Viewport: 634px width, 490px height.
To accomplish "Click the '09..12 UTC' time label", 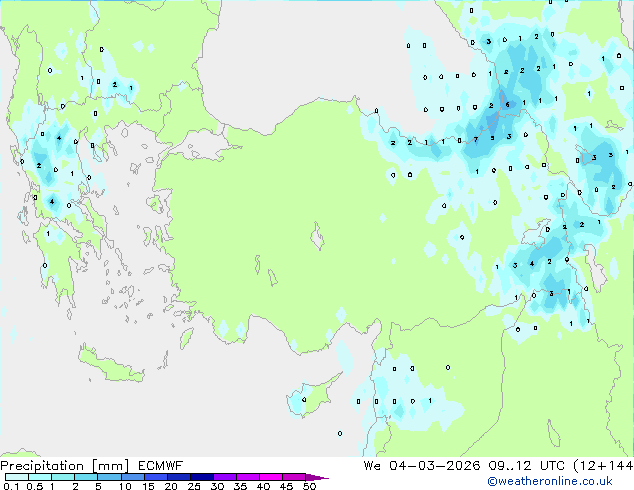I will point(526,466).
